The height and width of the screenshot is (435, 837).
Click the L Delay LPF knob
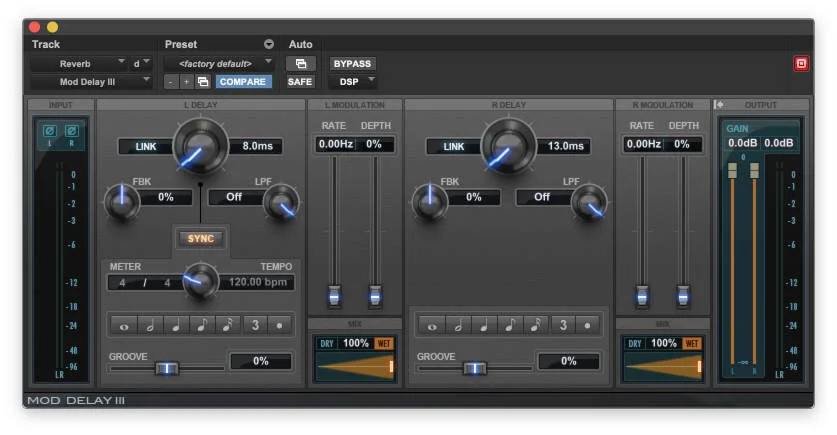coord(281,202)
